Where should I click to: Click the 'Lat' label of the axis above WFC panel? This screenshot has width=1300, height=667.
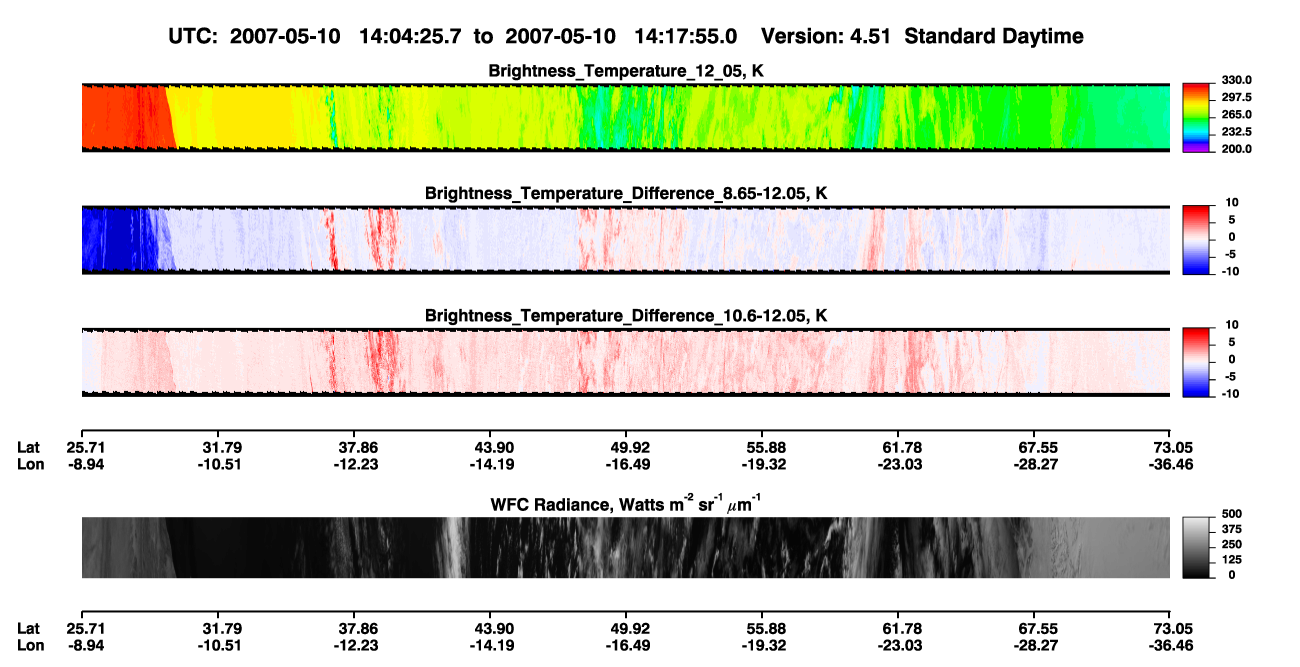coord(27,447)
